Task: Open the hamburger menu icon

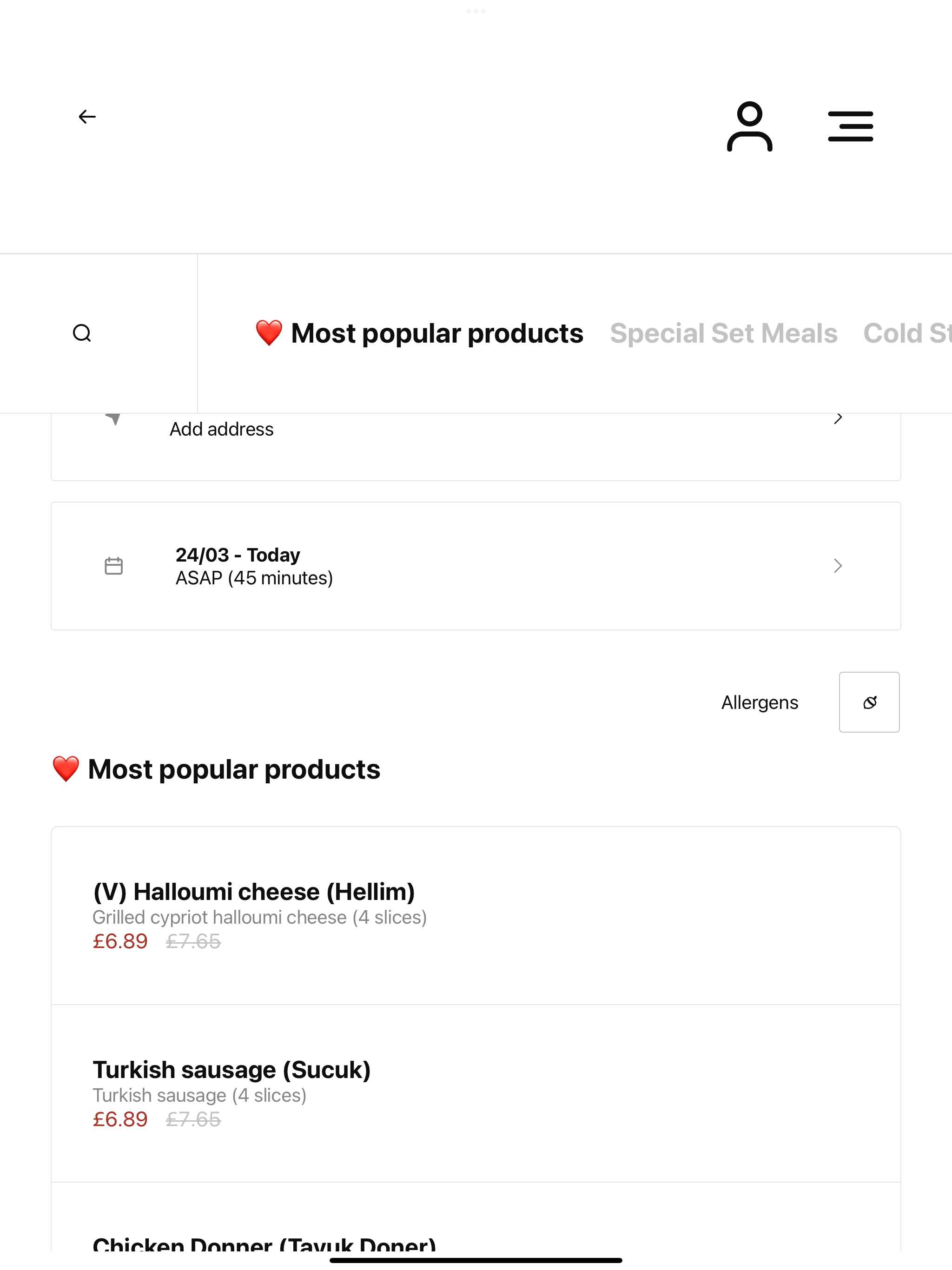Action: pos(850,126)
